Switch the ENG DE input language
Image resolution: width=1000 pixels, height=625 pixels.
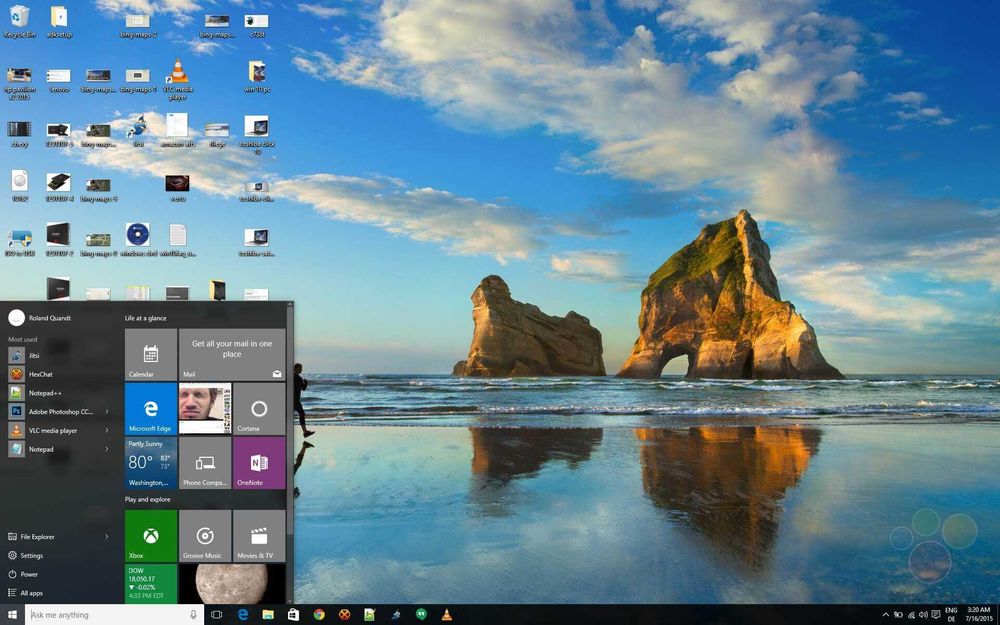point(951,615)
